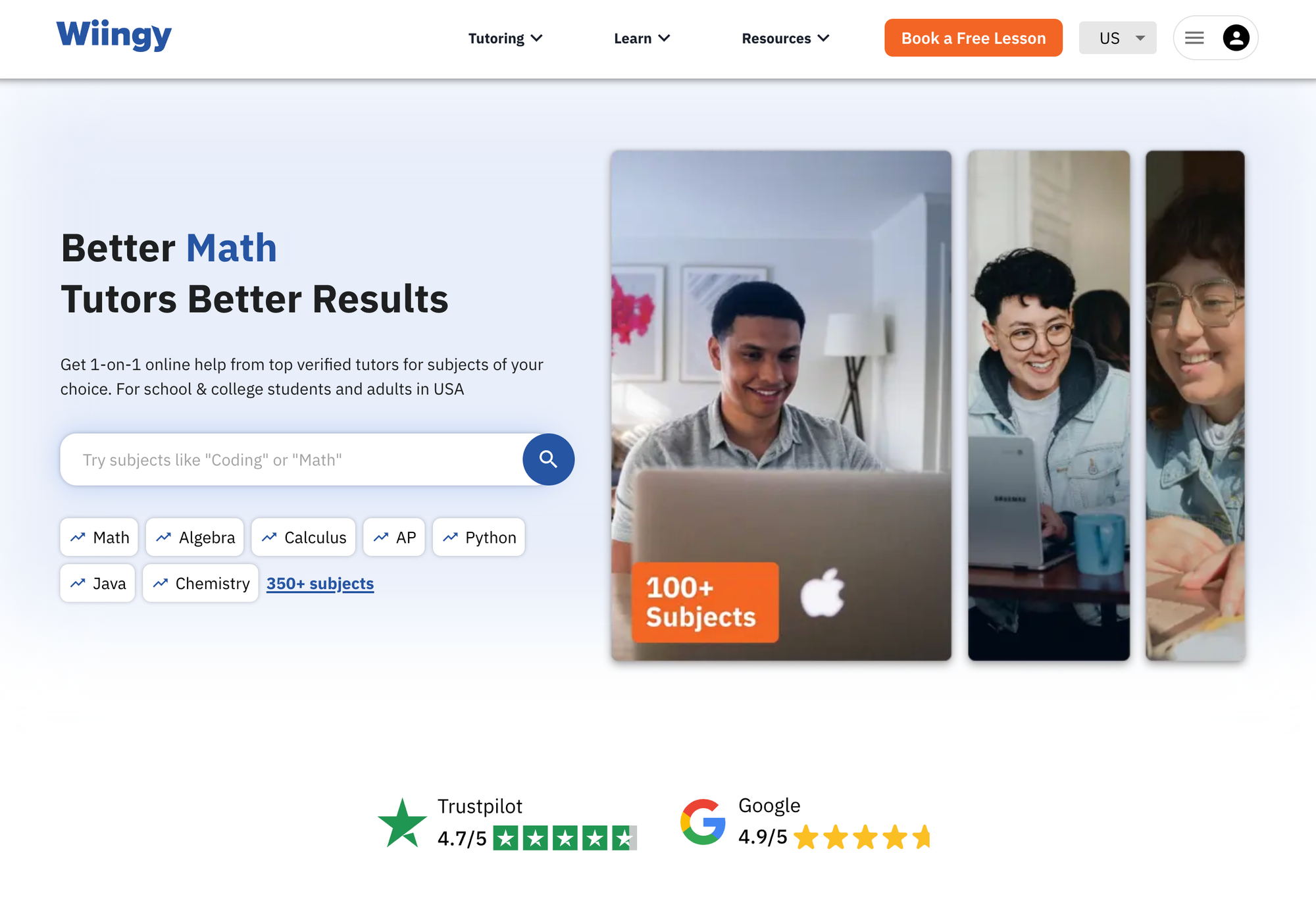The image size is (1316, 924).
Task: Click the Wiingy logo
Action: [114, 36]
